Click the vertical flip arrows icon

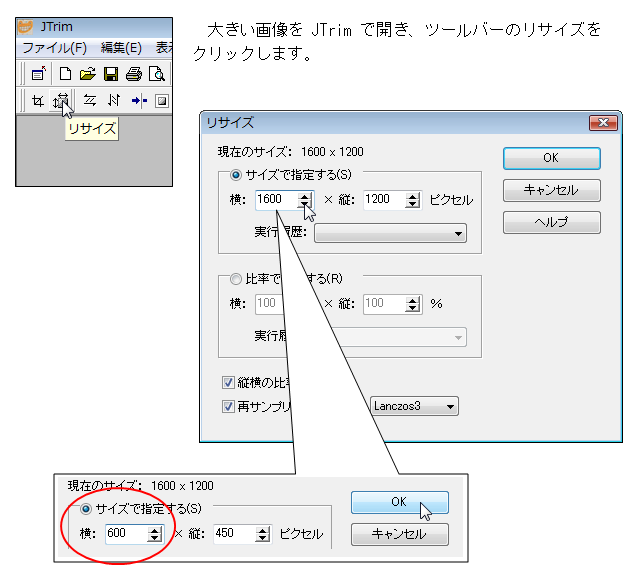114,100
